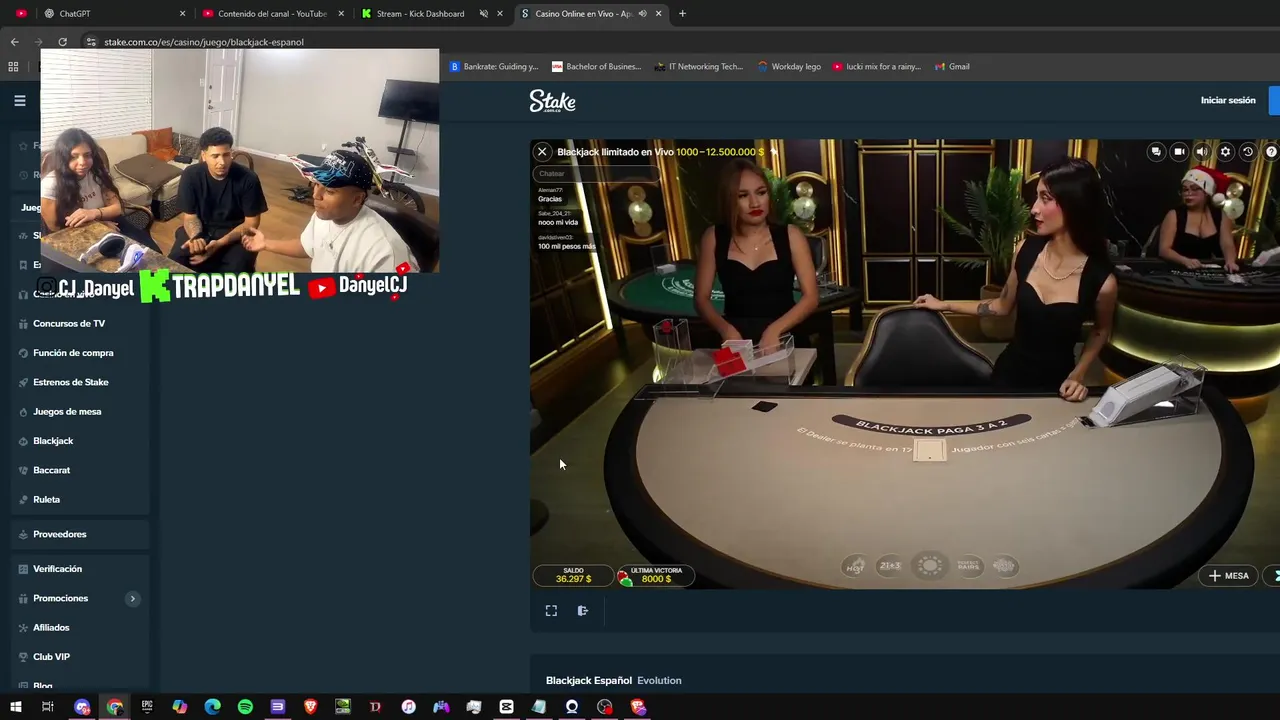Open the chat icon in game controls
The image size is (1280, 720).
point(1156,152)
